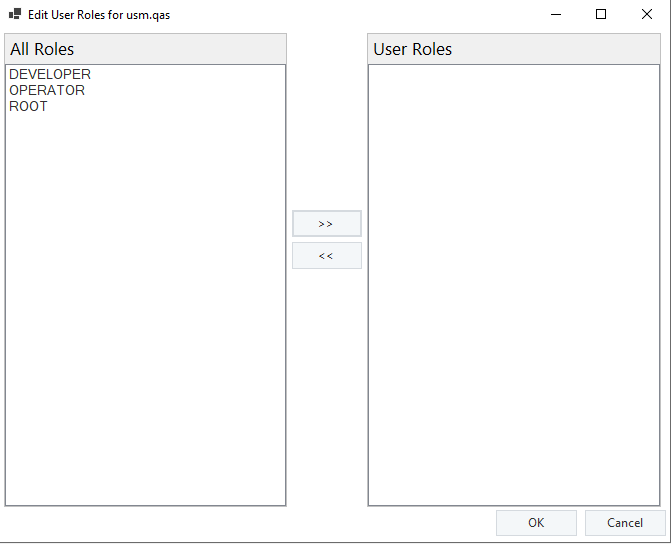
Task: Maximize the Edit User Roles dialog
Action: pyautogui.click(x=601, y=15)
